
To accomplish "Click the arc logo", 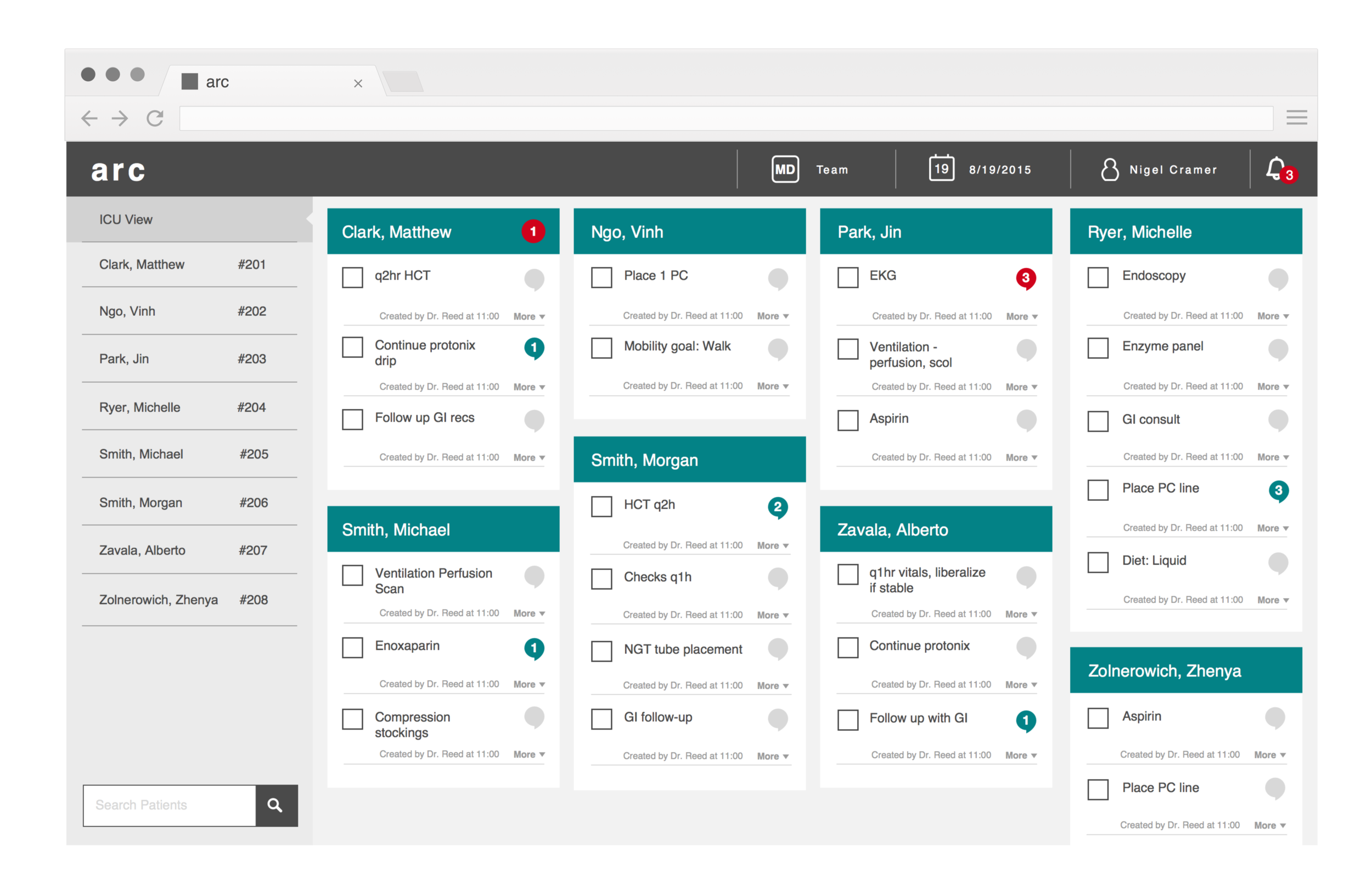I will click(118, 171).
